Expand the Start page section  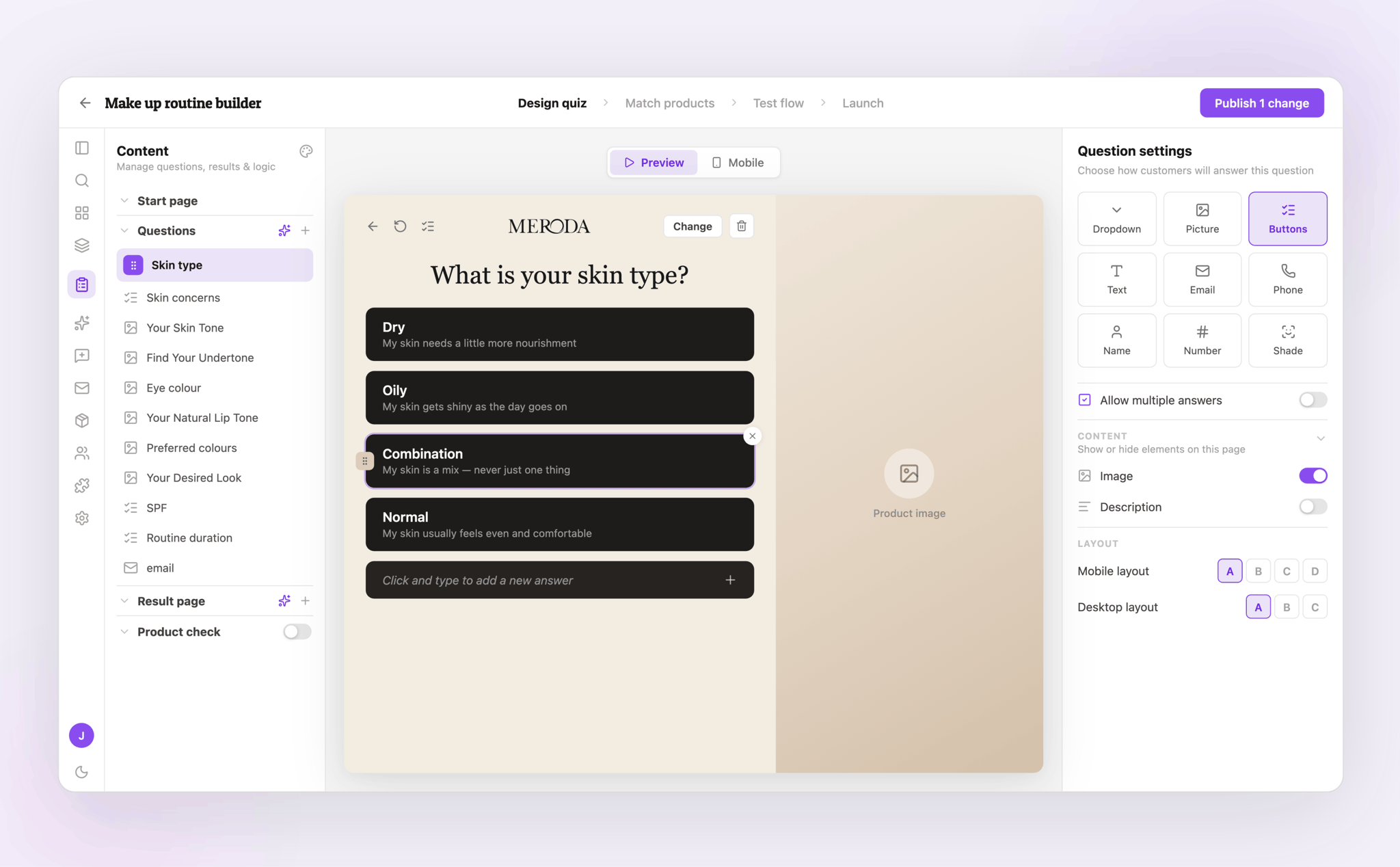tap(124, 201)
